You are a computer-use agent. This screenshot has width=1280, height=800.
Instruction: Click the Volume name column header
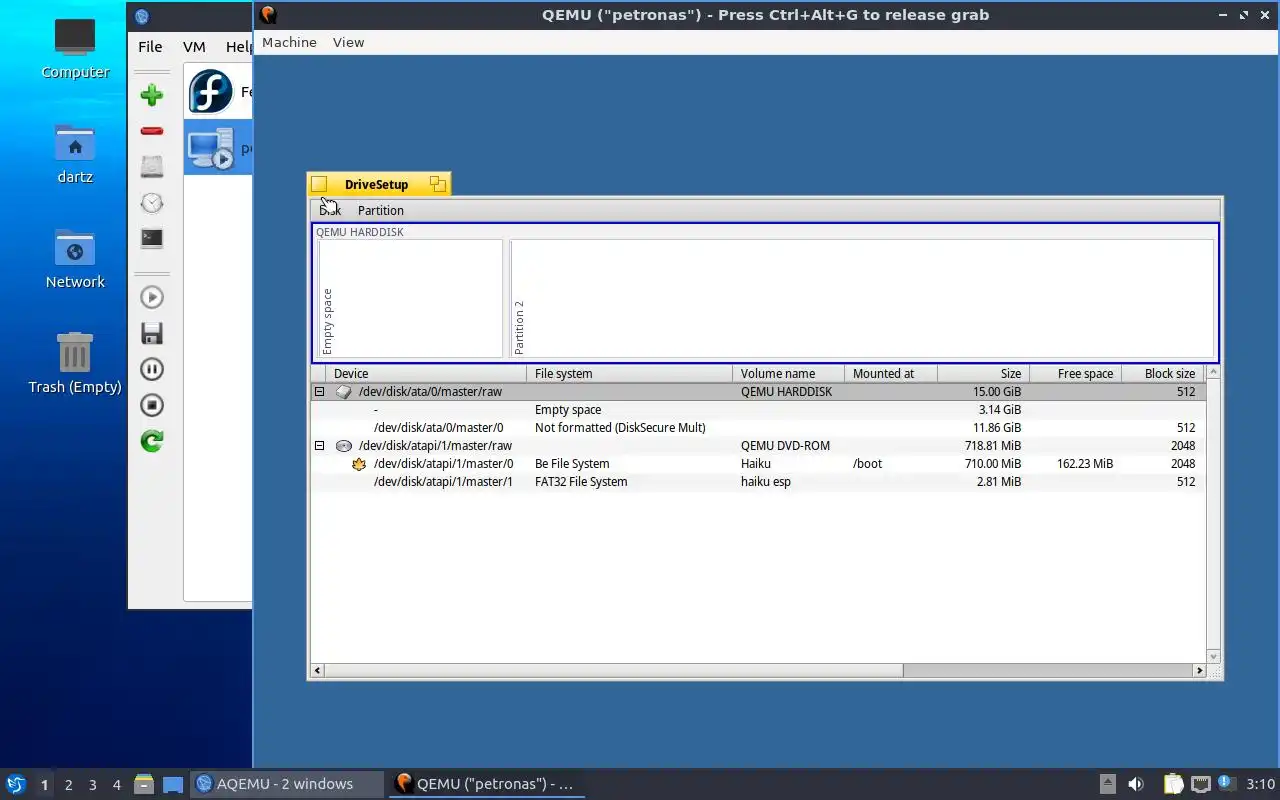[789, 374]
